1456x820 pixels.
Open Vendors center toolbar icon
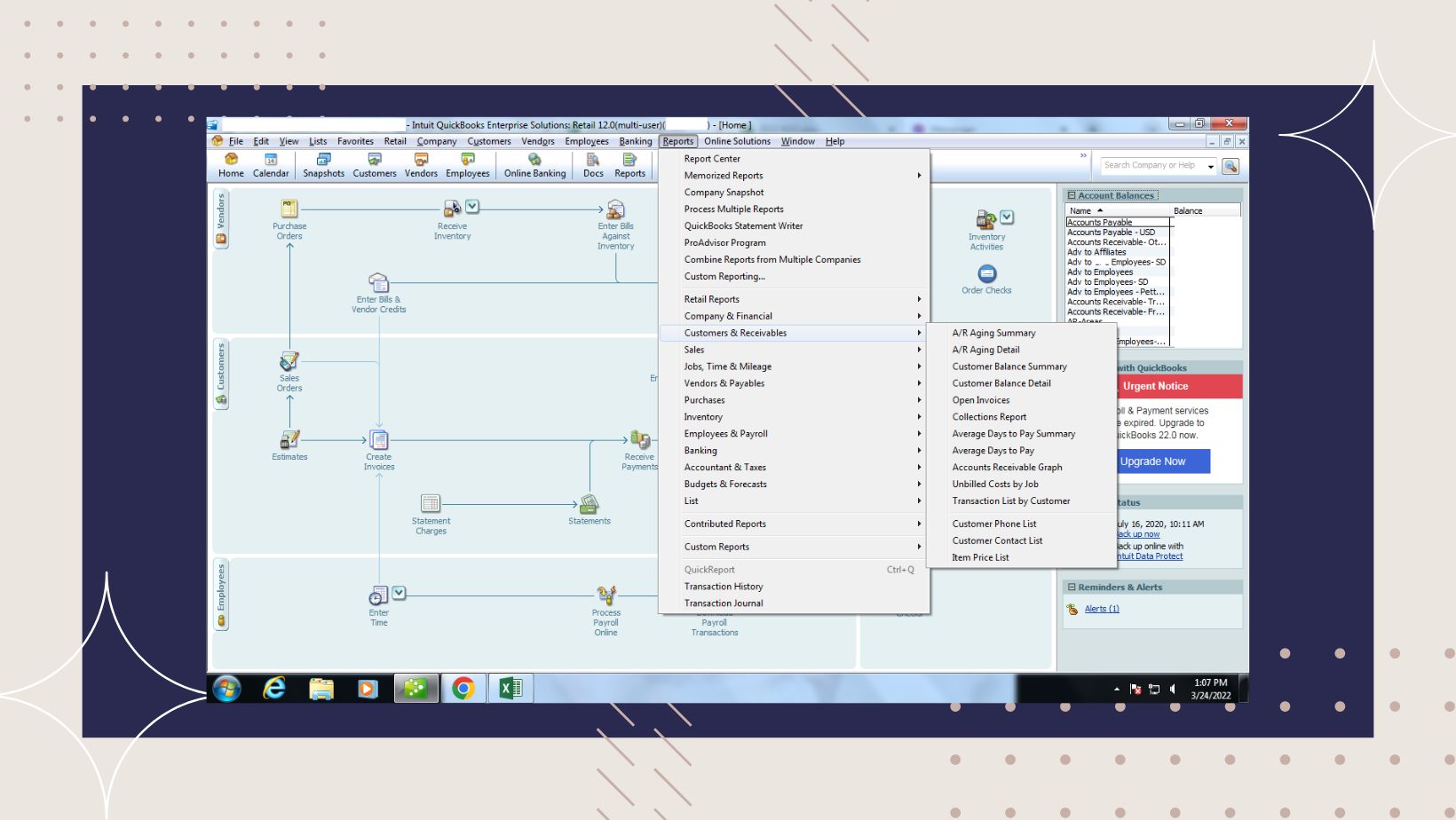pos(421,165)
